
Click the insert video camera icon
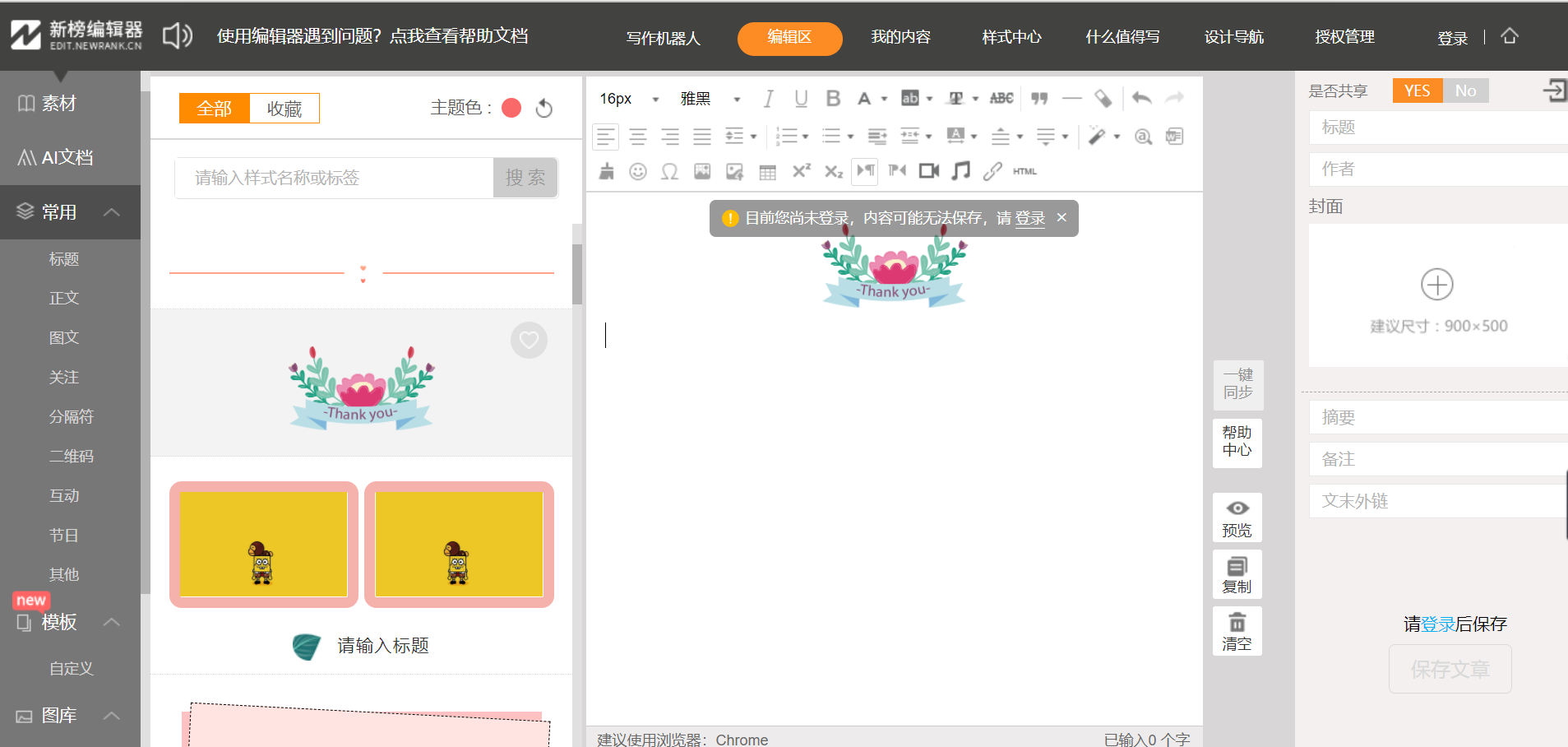point(929,171)
